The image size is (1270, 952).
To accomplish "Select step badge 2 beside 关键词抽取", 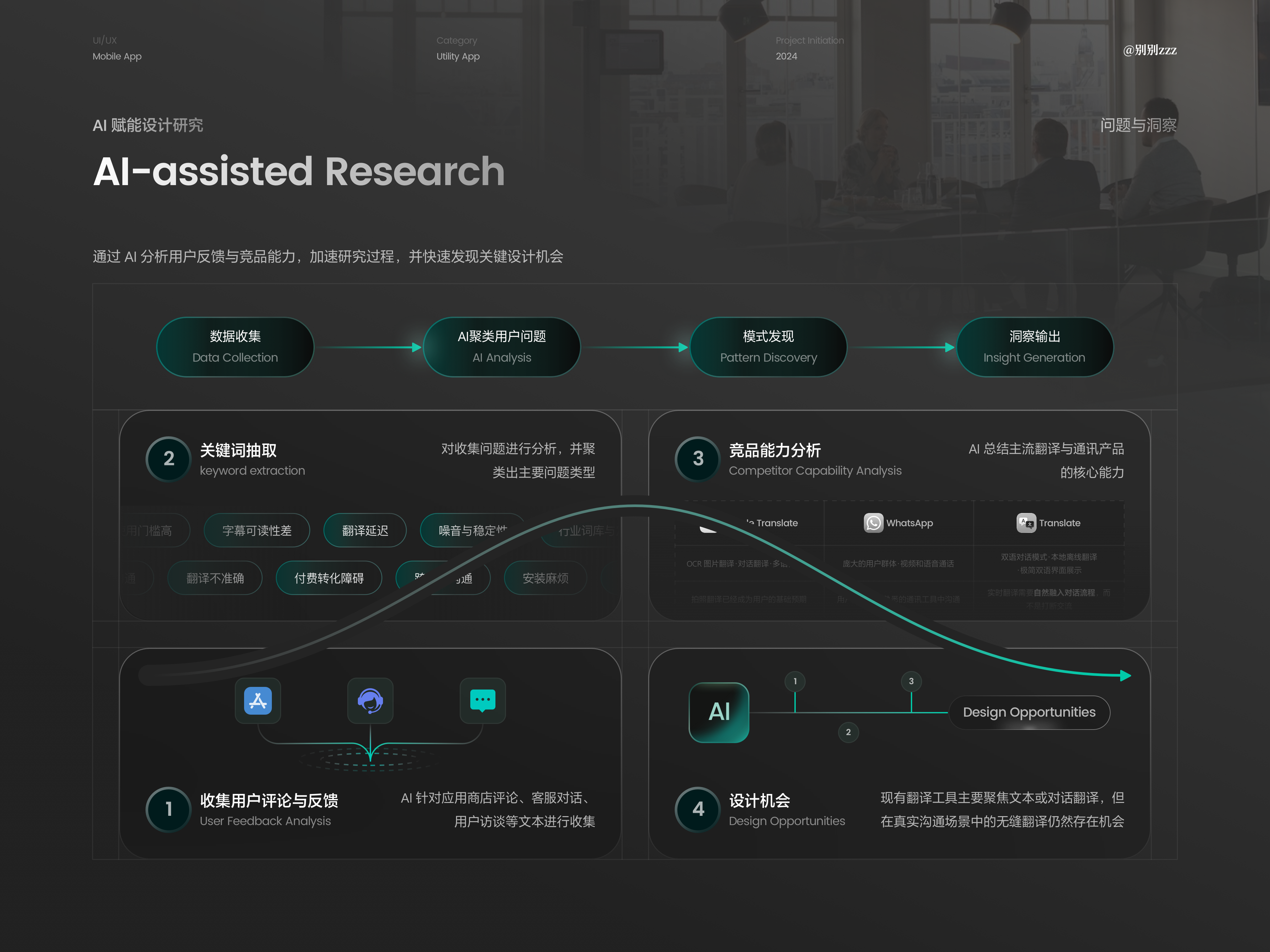I will [x=168, y=458].
